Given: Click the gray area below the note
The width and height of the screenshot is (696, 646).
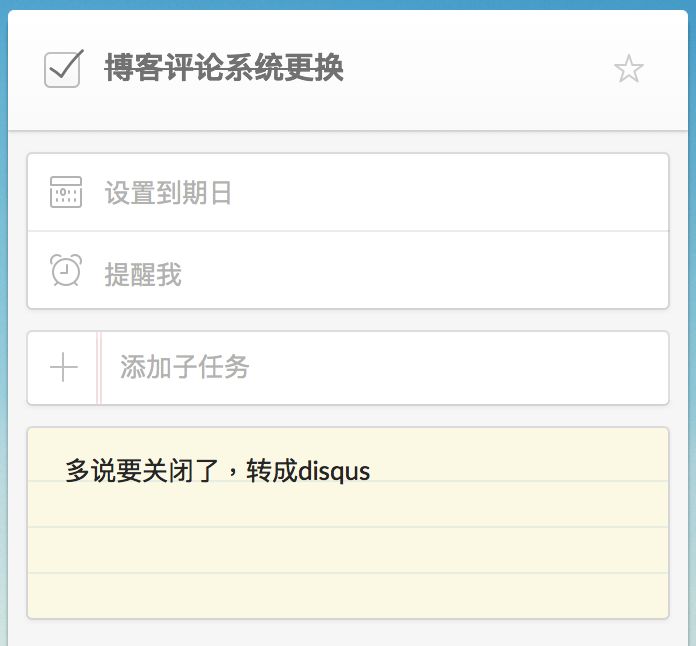Looking at the screenshot, I should click(x=347, y=633).
